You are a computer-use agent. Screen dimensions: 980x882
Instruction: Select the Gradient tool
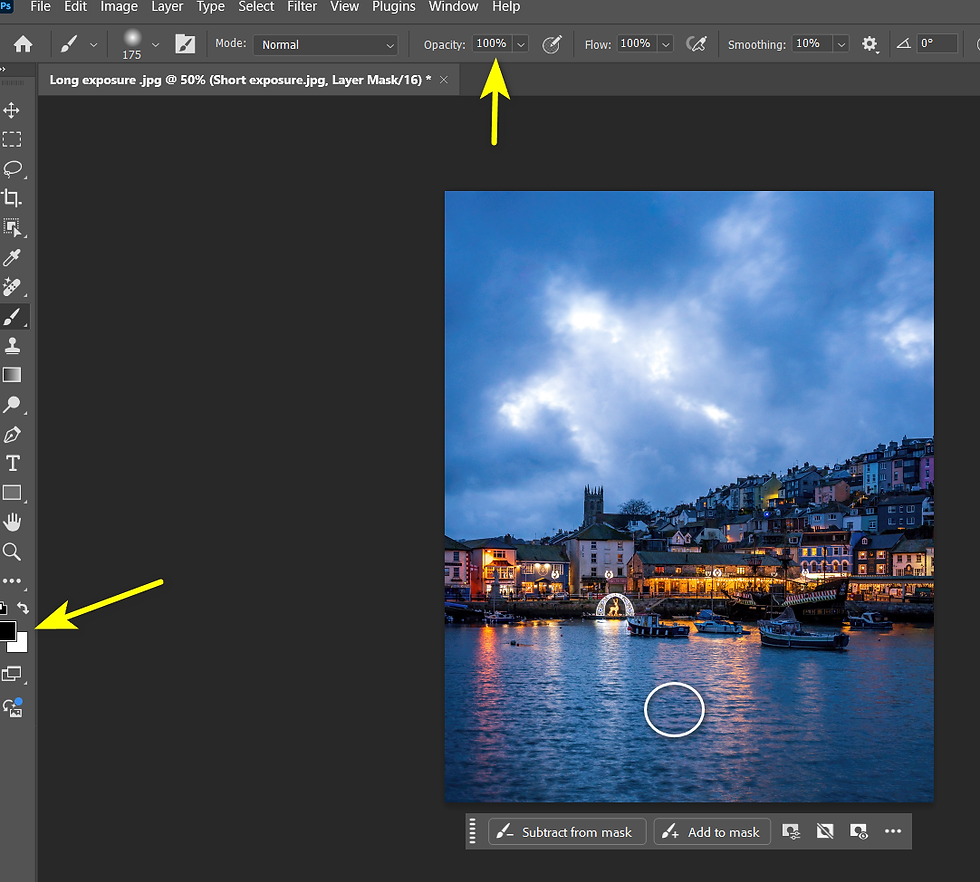click(12, 375)
